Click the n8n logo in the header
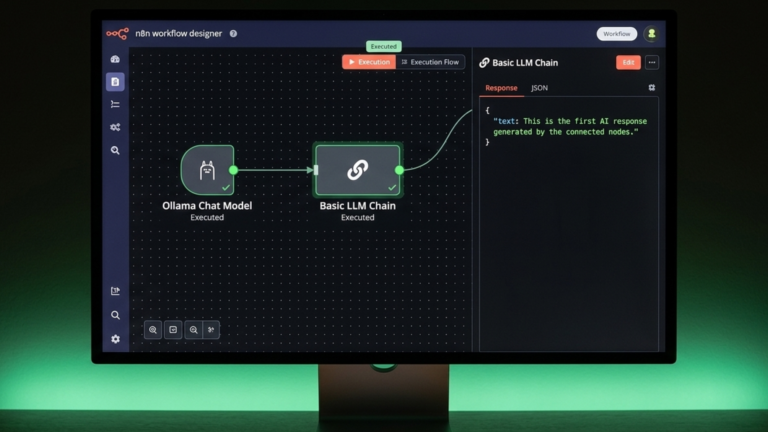This screenshot has width=768, height=432. 118,33
